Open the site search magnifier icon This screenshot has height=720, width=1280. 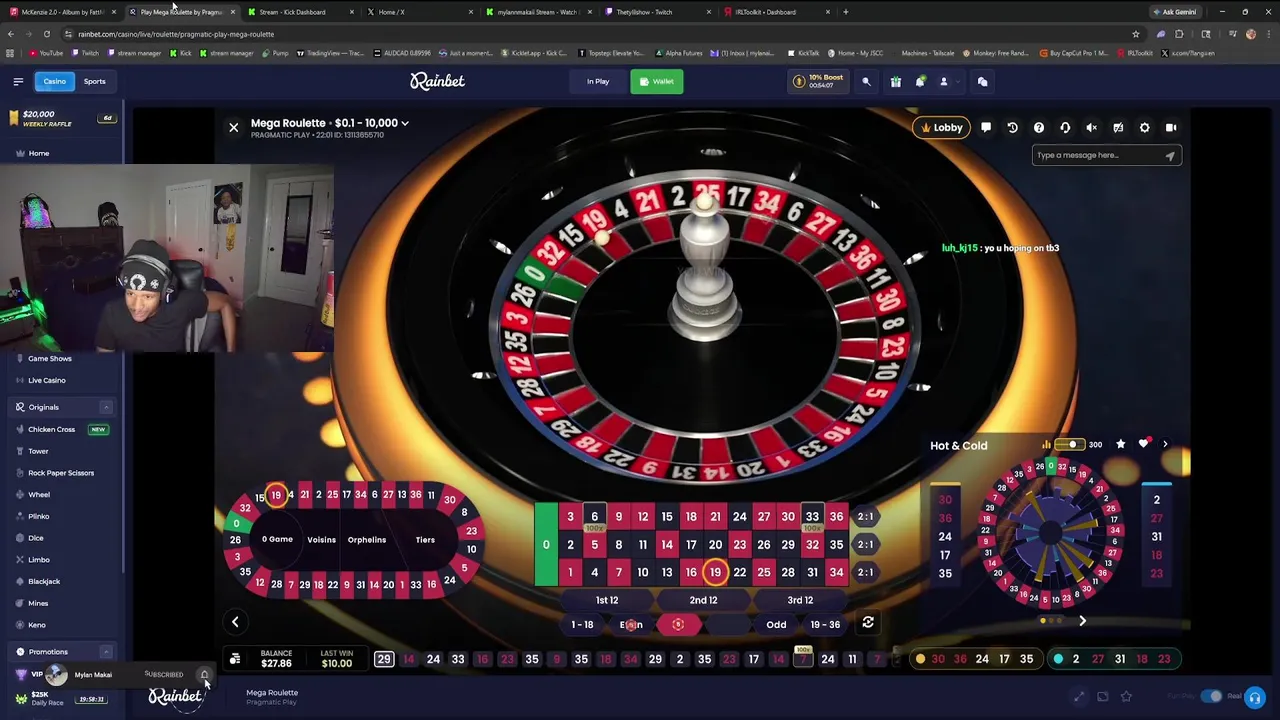[866, 82]
